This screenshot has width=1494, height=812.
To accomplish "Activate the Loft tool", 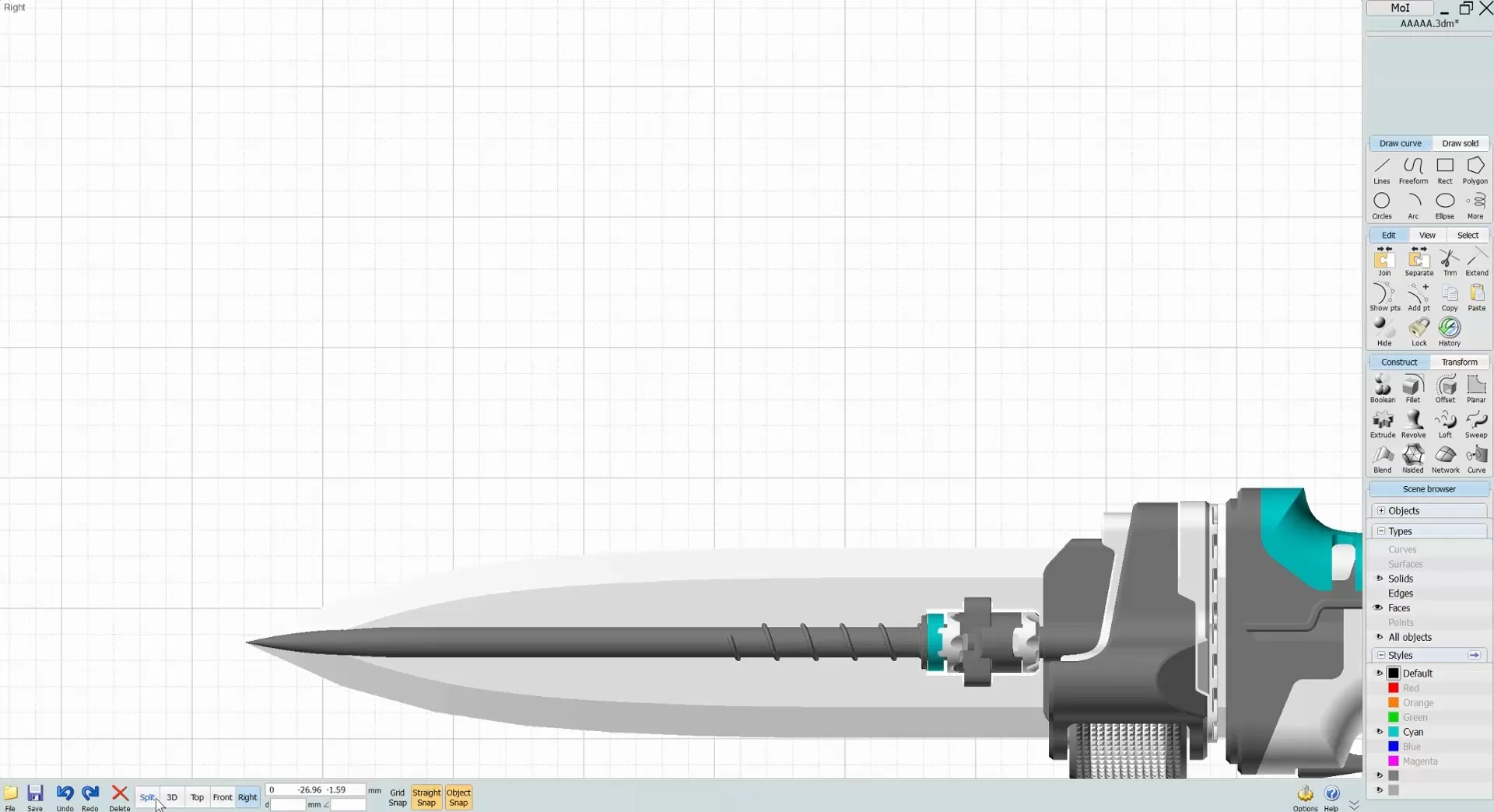I will click(1445, 423).
